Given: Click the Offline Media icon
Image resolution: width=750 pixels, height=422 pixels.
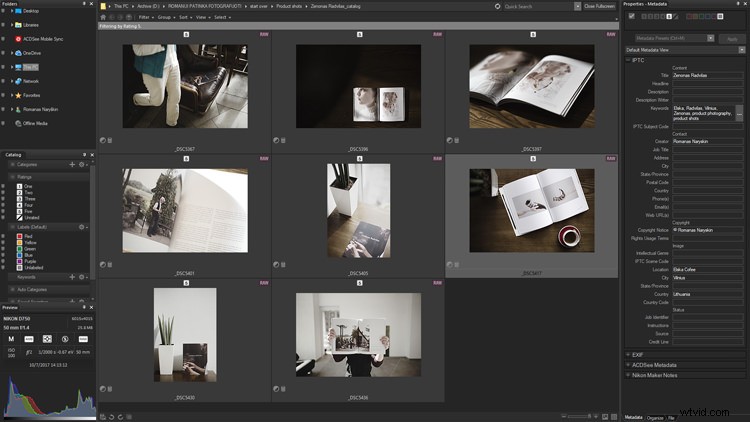Looking at the screenshot, I should coord(18,123).
